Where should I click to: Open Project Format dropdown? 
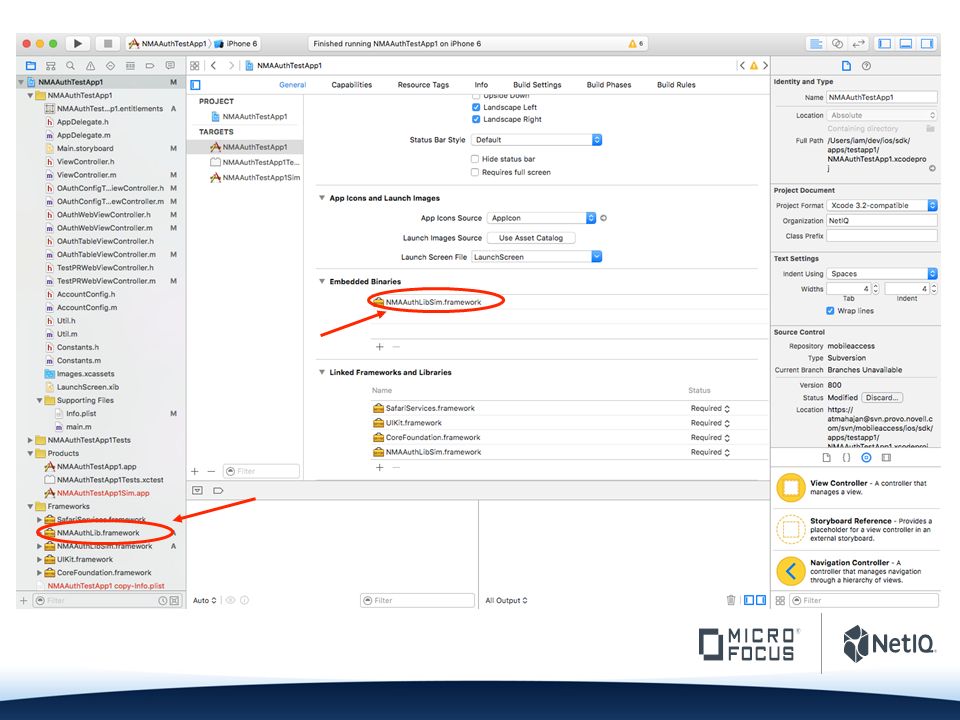pyautogui.click(x=882, y=205)
